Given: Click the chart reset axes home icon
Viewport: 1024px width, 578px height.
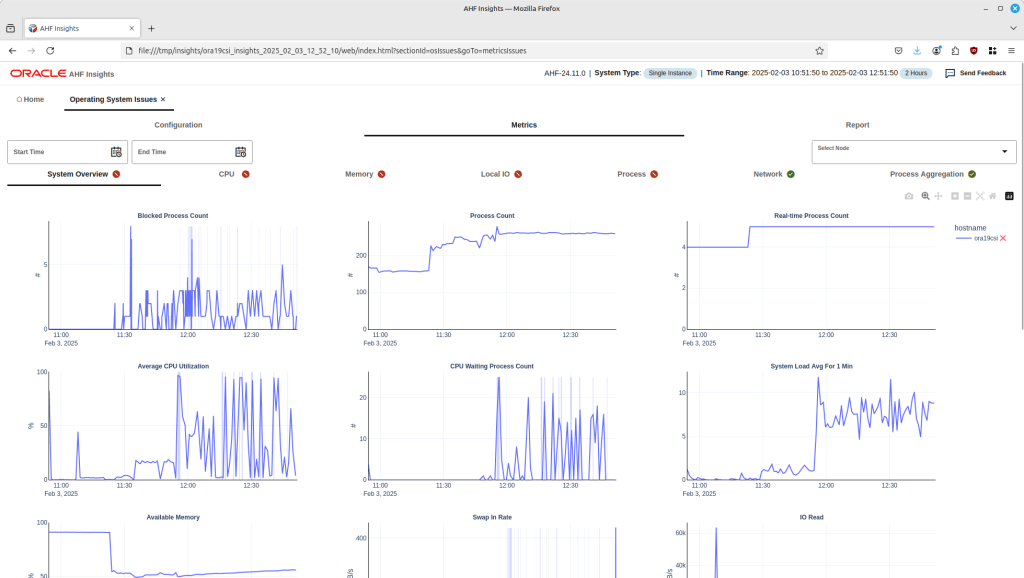Looking at the screenshot, I should pyautogui.click(x=992, y=196).
